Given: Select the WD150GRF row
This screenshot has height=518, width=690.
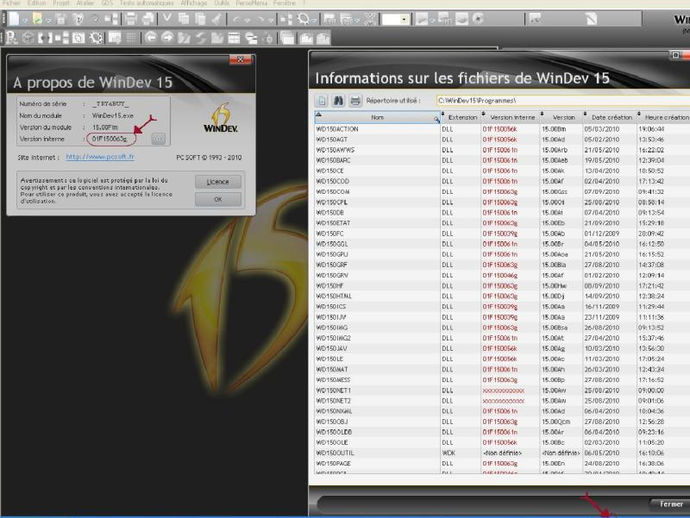Looking at the screenshot, I should (502, 265).
